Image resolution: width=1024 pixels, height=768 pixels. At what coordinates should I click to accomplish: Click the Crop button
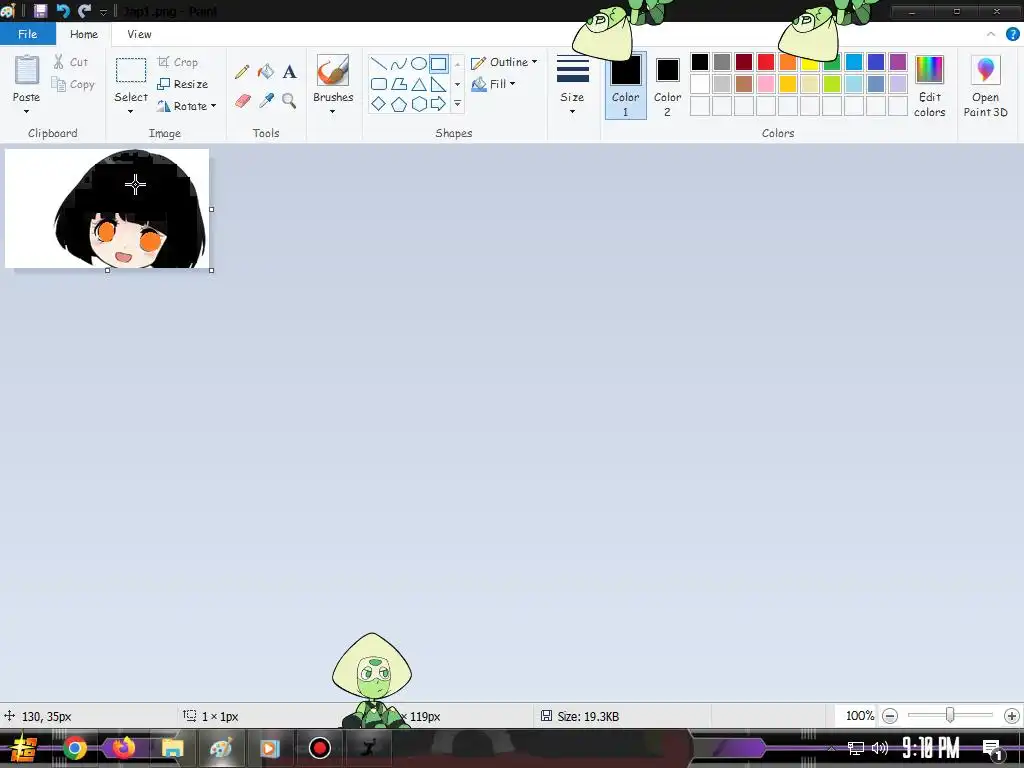coord(178,62)
